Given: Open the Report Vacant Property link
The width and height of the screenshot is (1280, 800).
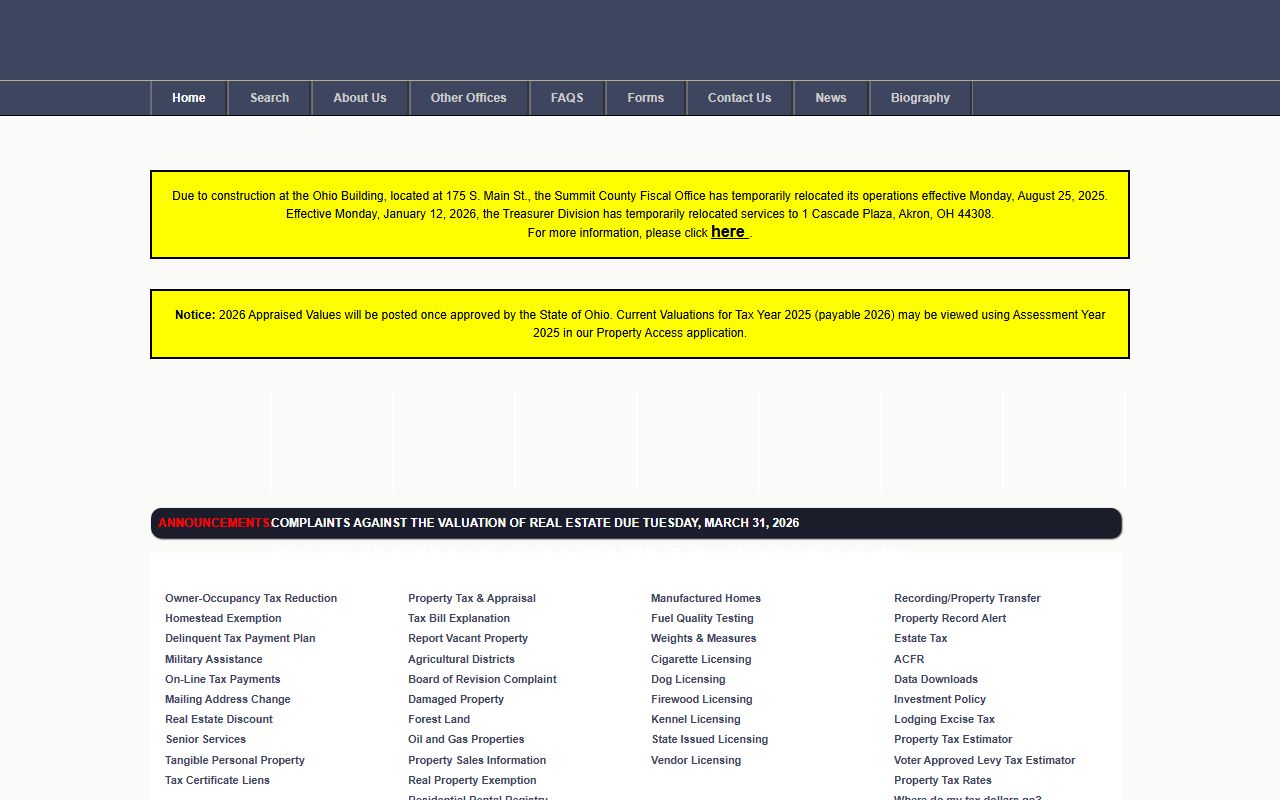Looking at the screenshot, I should (467, 638).
